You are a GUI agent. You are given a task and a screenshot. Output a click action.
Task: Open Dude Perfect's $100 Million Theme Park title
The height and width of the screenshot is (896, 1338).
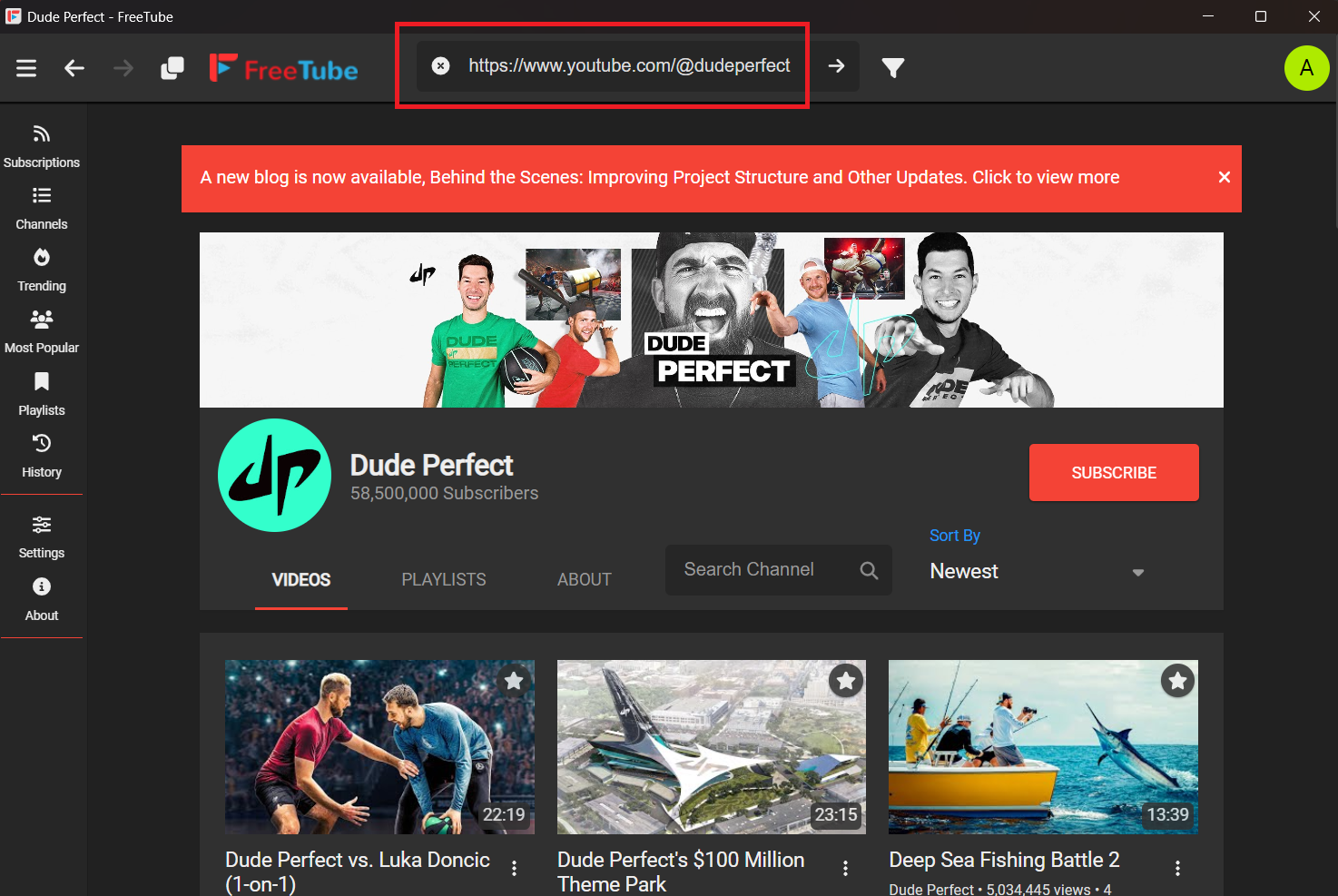[681, 871]
